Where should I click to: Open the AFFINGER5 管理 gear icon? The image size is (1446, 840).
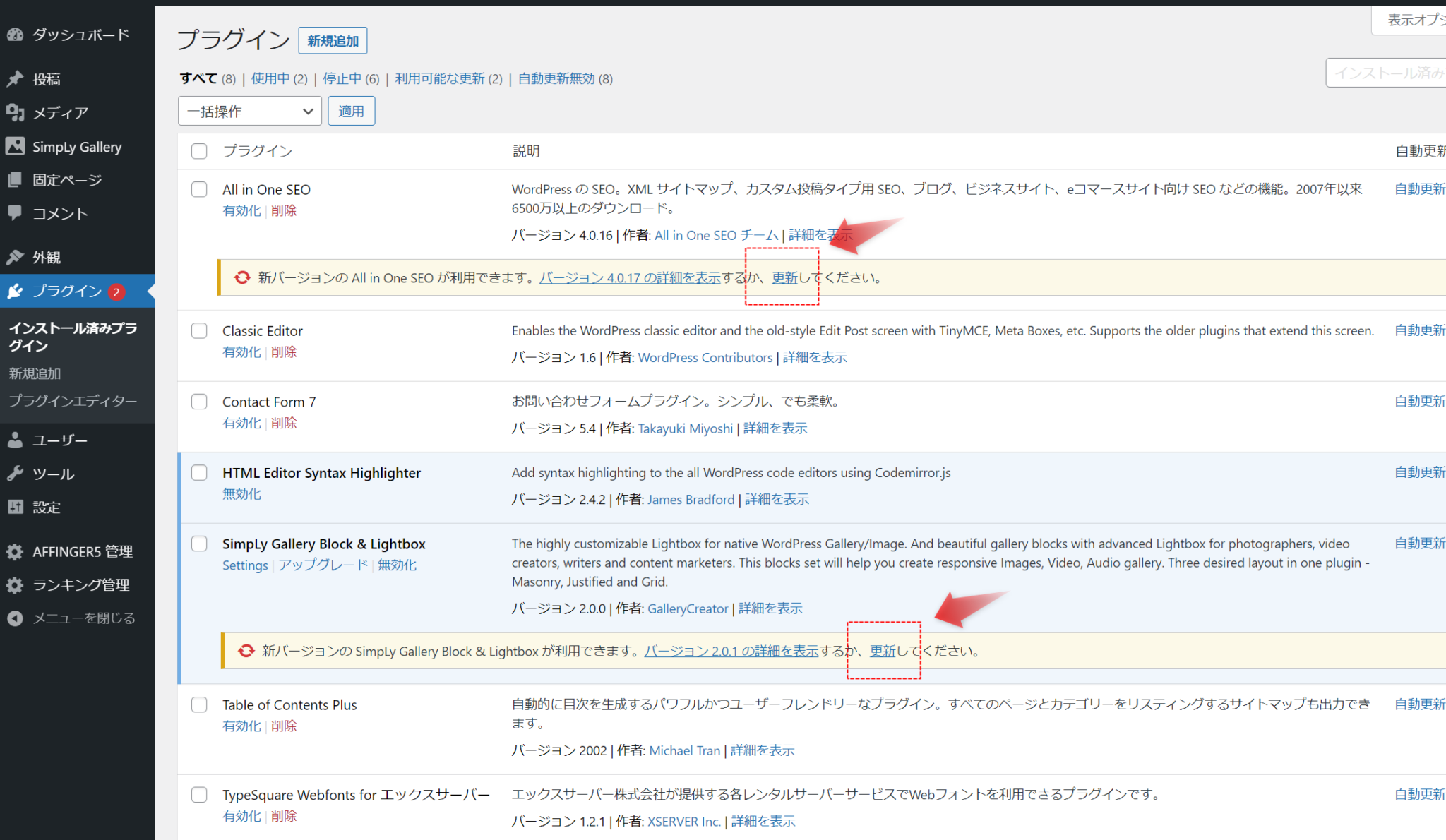[x=16, y=551]
